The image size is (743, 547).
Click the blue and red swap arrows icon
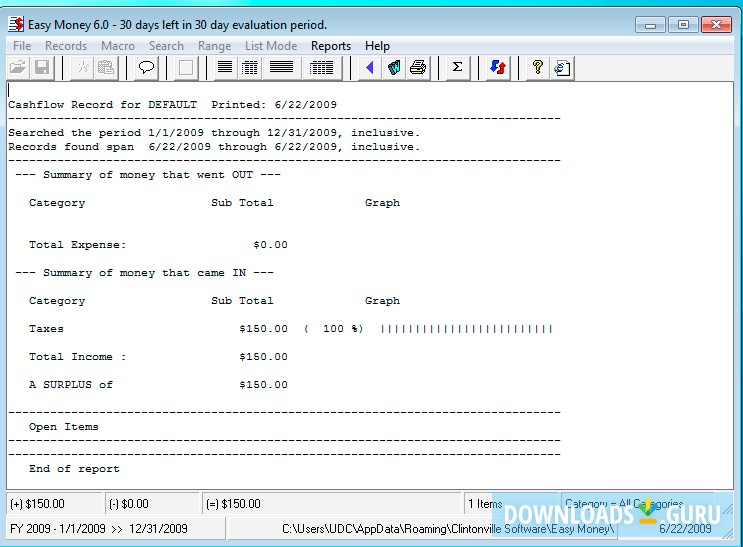pyautogui.click(x=498, y=67)
